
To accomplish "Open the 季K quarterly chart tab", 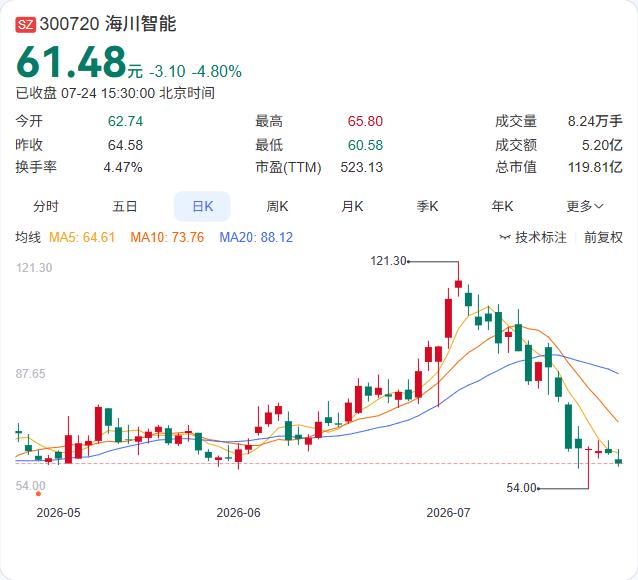I will coord(427,206).
